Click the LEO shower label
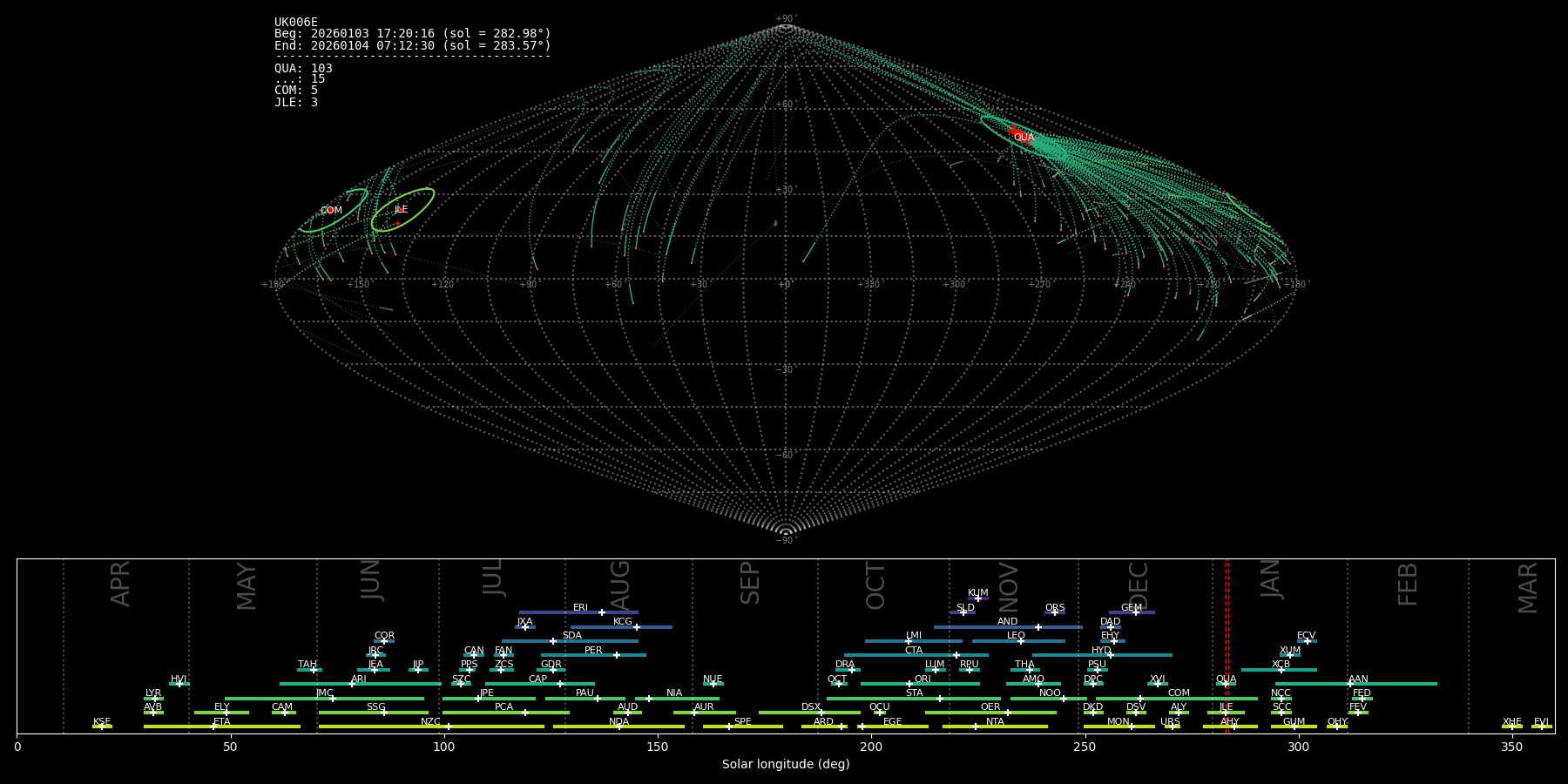Image resolution: width=1568 pixels, height=784 pixels. click(x=1016, y=636)
